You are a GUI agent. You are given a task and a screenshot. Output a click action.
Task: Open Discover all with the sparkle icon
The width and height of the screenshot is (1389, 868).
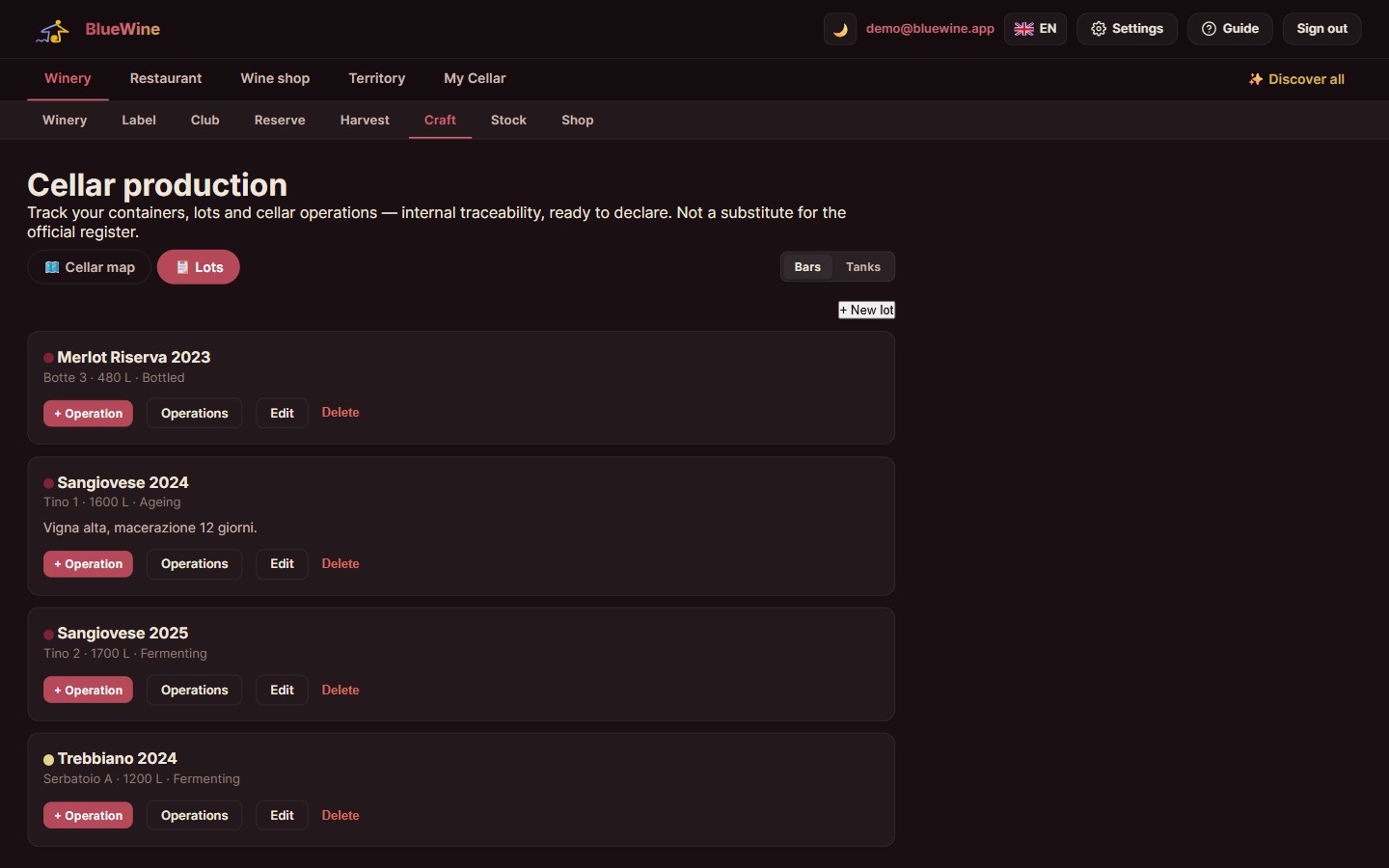click(x=1296, y=79)
